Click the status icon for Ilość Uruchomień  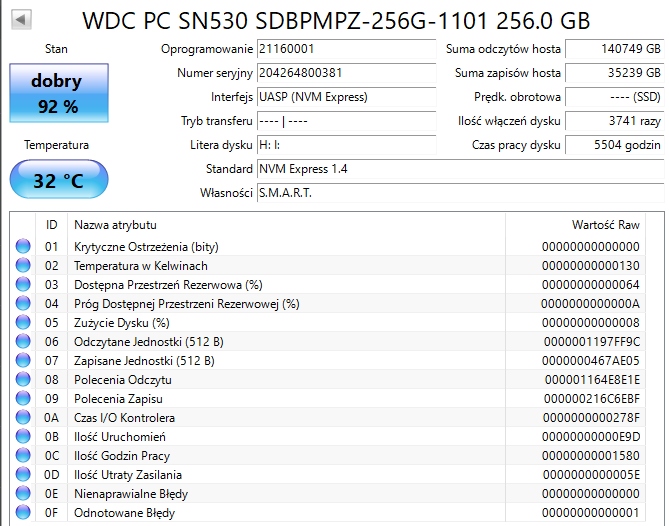(x=23, y=436)
